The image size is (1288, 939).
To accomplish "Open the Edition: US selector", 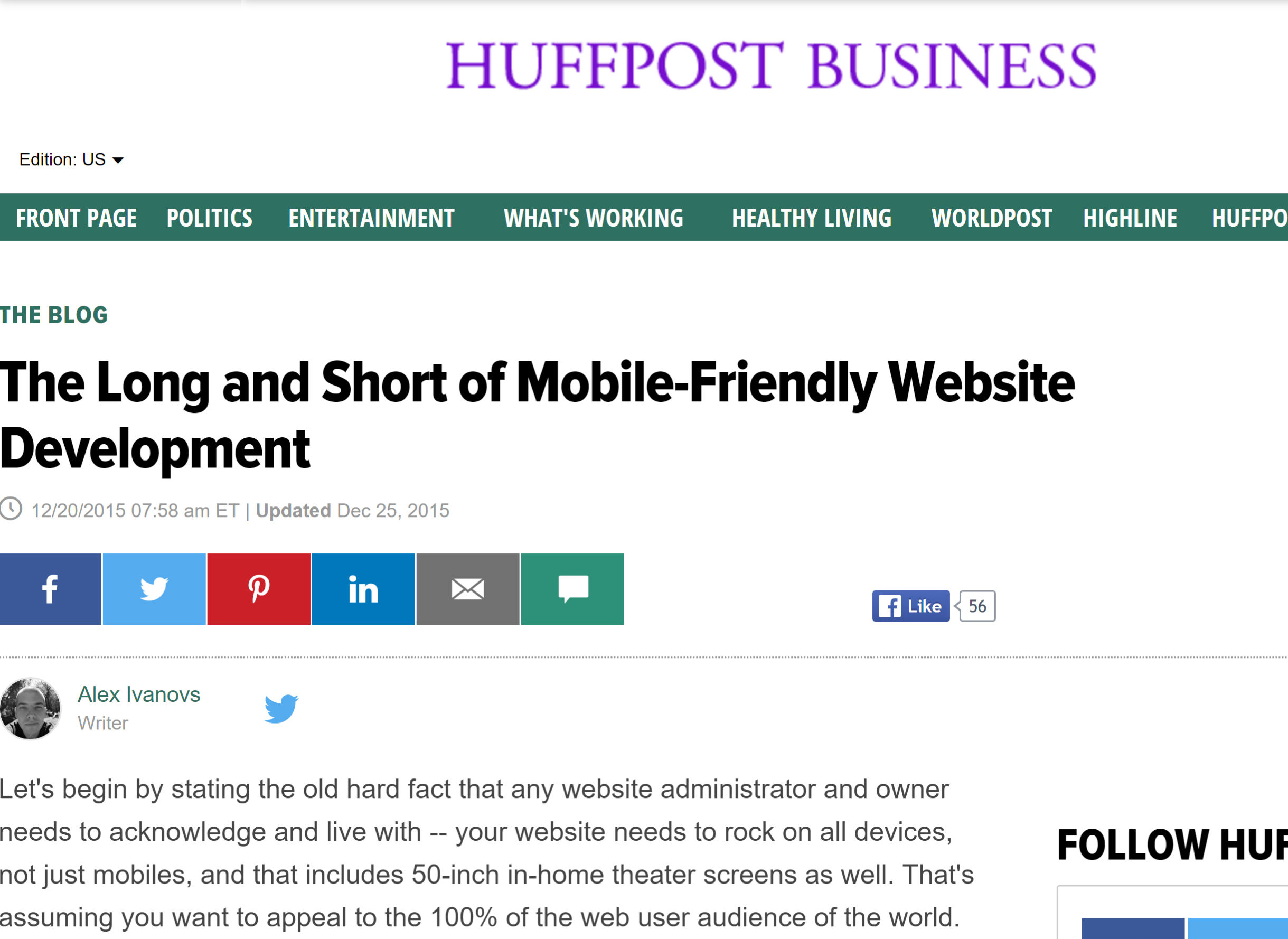I will point(62,159).
